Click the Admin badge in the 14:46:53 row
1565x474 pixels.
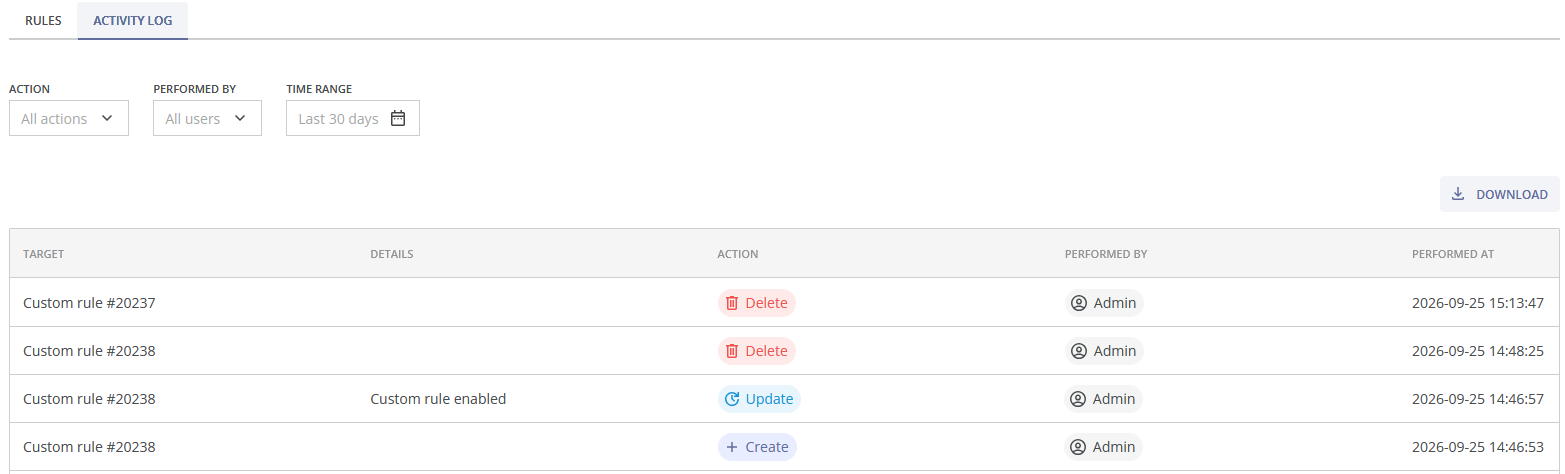tap(1104, 447)
